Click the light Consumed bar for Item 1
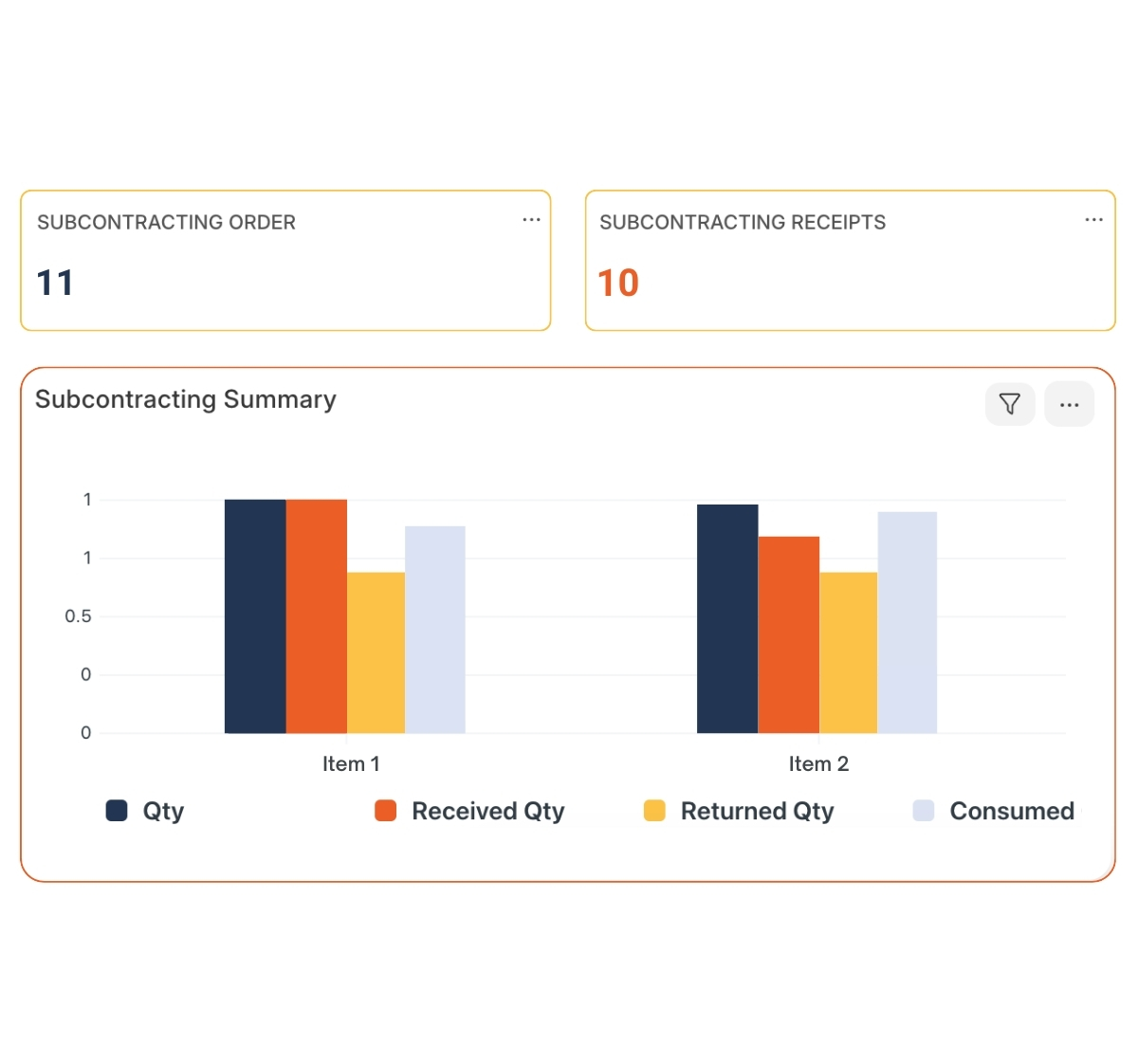The width and height of the screenshot is (1138, 1064). click(x=434, y=630)
